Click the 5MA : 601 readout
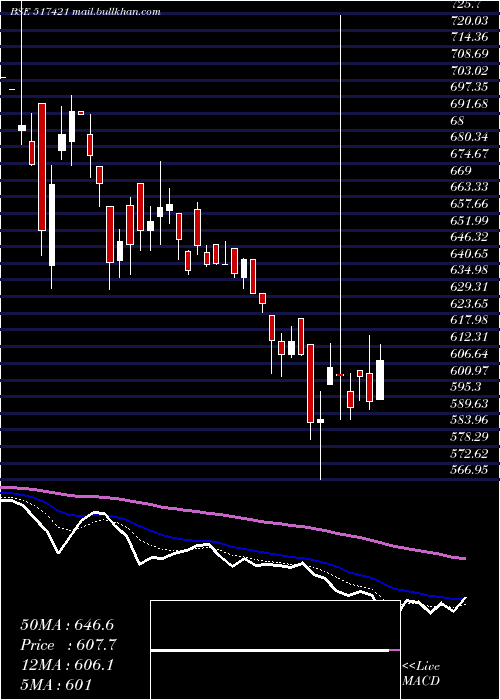500x700 pixels. pyautogui.click(x=56, y=685)
